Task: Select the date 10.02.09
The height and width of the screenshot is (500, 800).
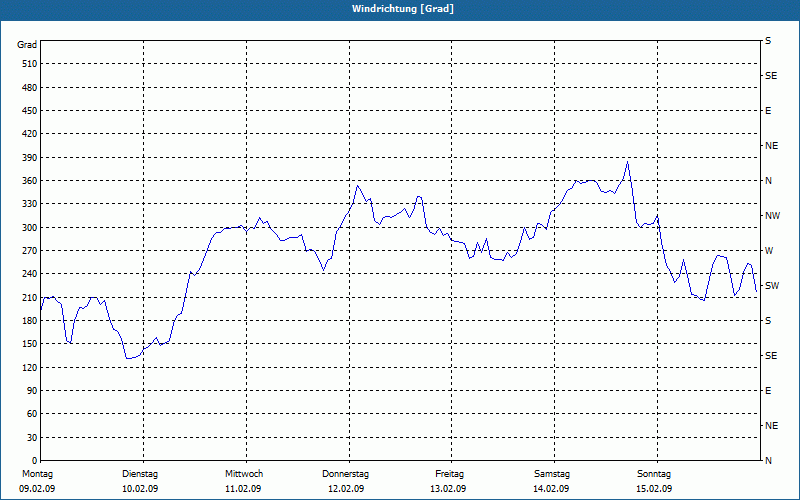Action: coord(140,489)
